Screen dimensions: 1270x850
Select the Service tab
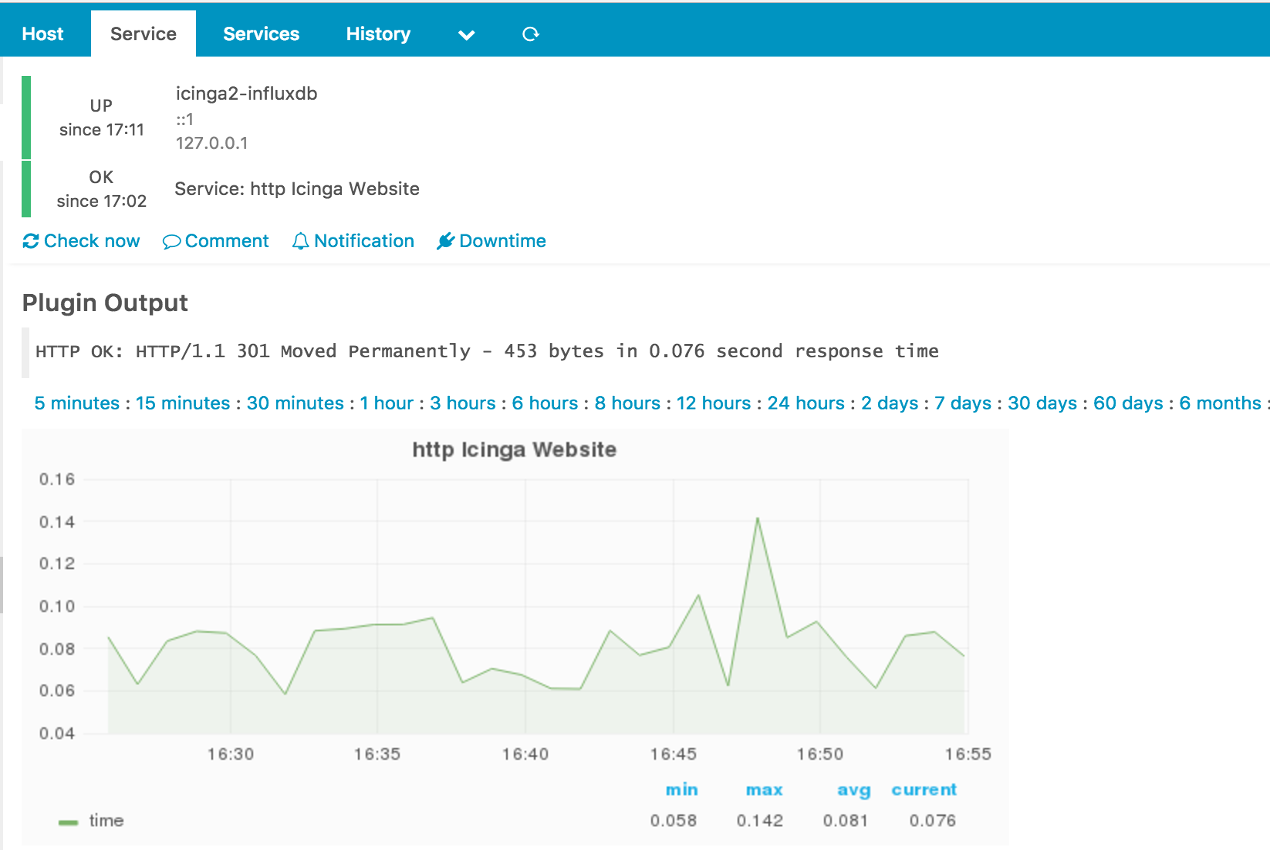click(x=143, y=34)
